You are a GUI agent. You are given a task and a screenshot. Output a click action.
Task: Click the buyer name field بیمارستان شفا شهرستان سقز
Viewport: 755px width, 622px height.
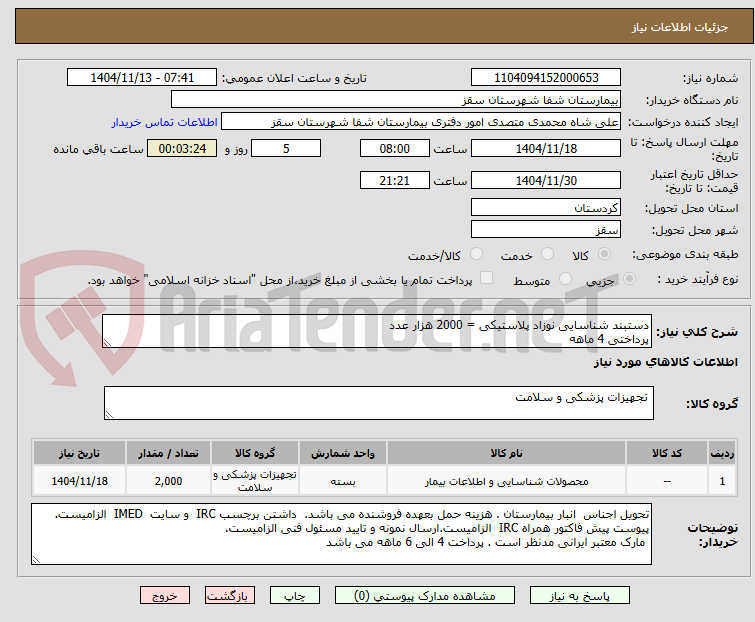coord(396,100)
